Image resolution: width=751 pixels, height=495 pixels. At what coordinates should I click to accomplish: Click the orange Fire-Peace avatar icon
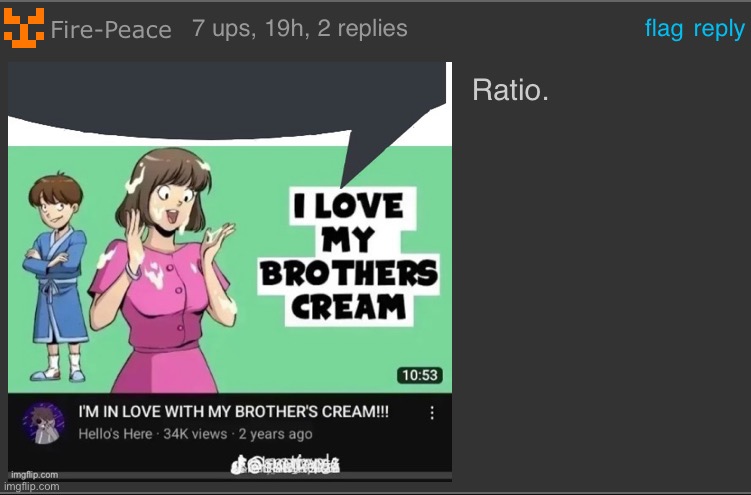click(23, 27)
